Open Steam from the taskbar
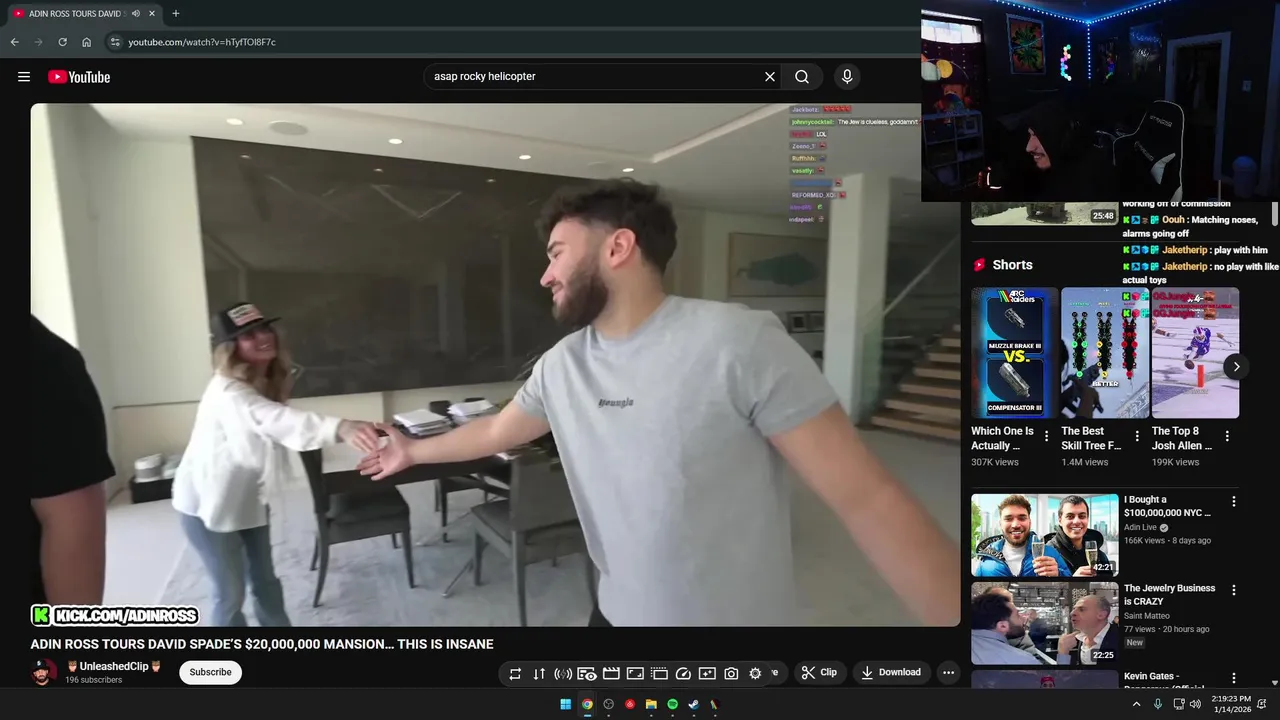 pyautogui.click(x=694, y=704)
